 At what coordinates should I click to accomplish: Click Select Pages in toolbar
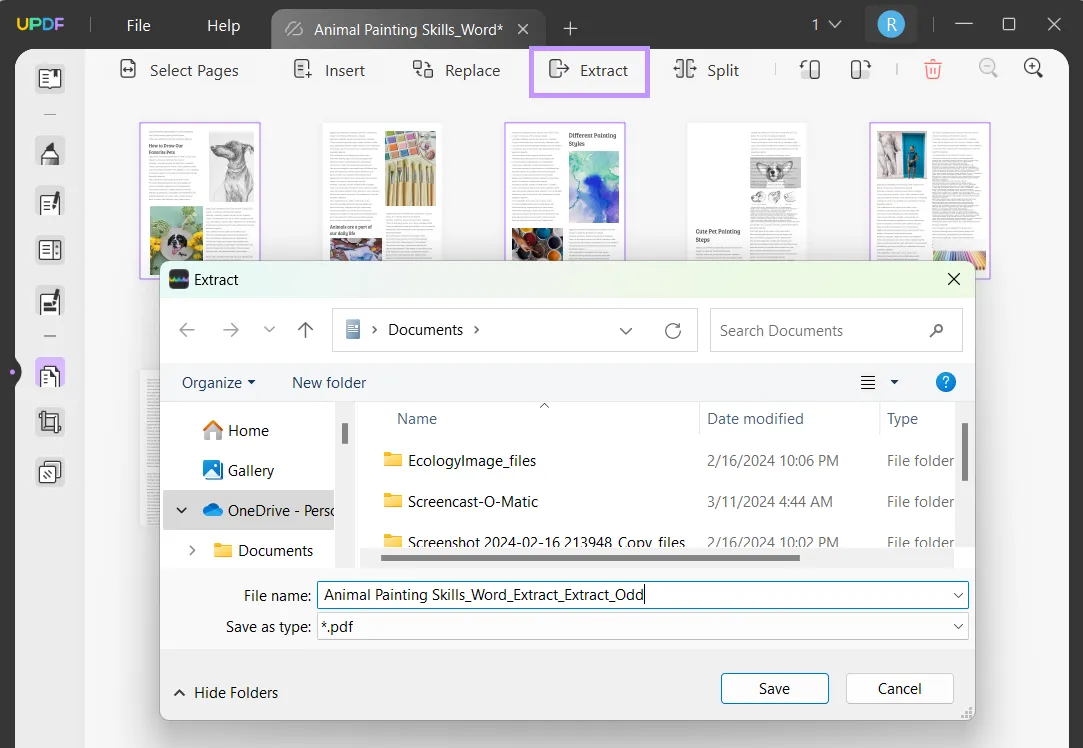click(x=179, y=70)
